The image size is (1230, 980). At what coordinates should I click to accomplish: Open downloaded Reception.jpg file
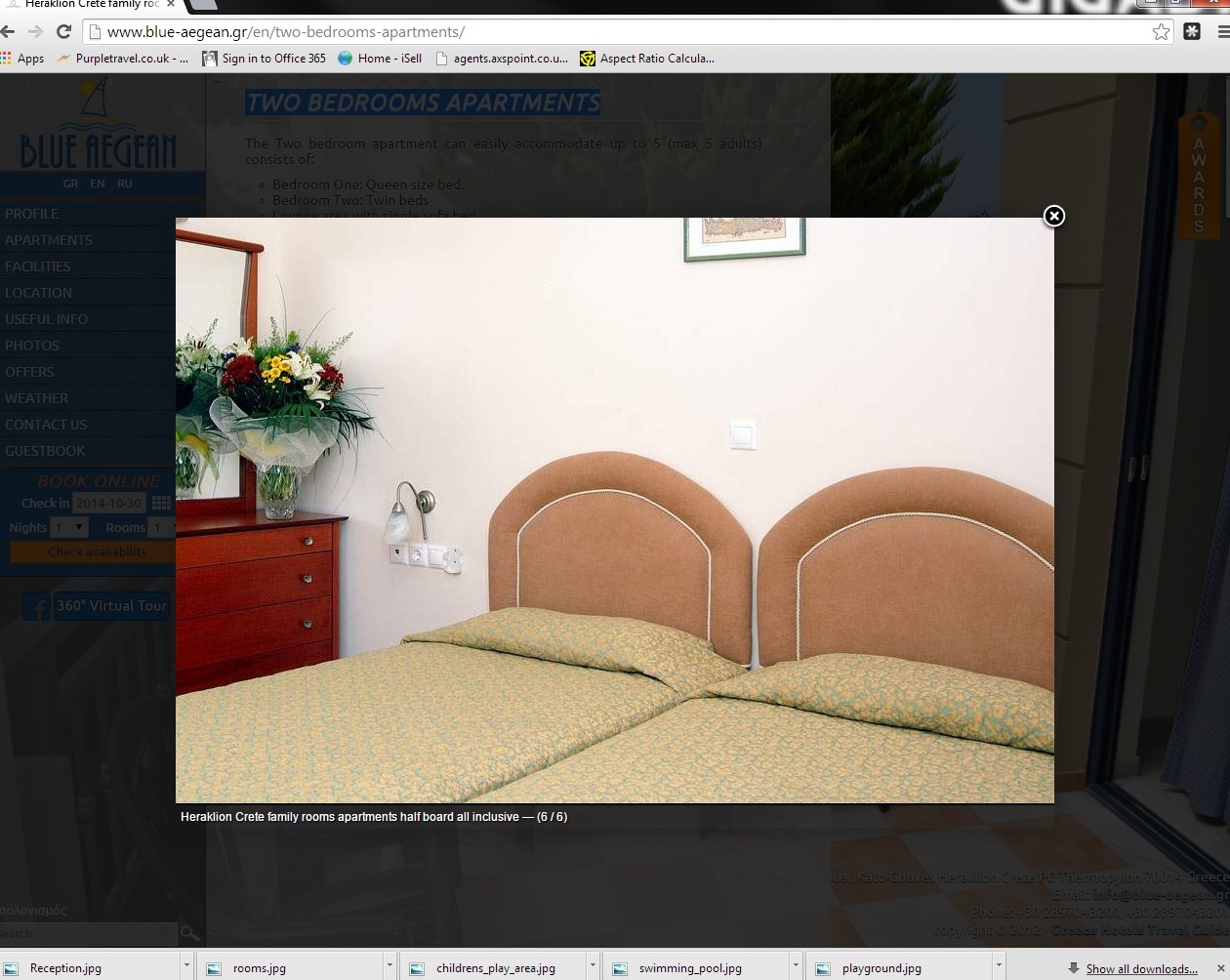click(65, 968)
